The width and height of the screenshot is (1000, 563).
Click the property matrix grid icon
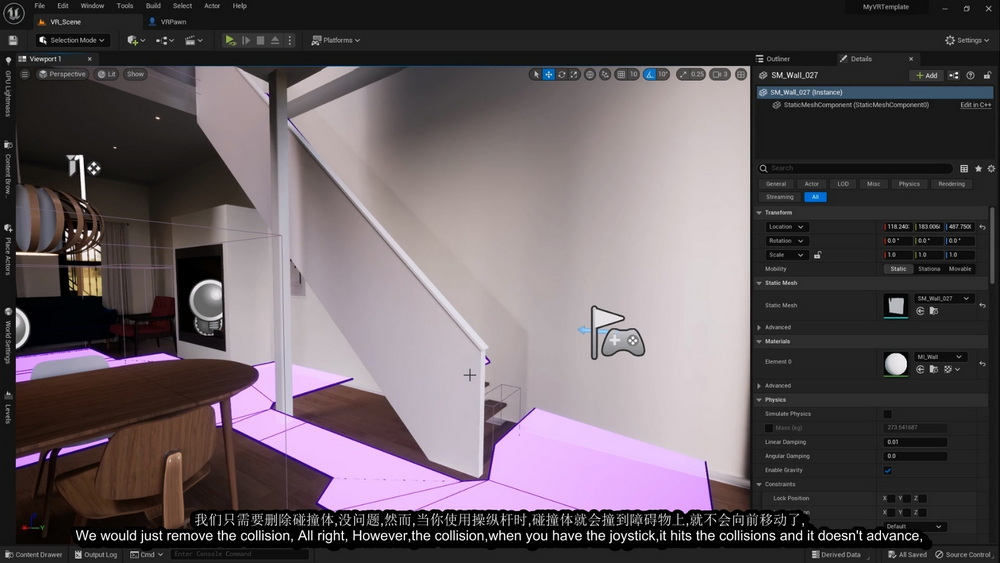(964, 168)
